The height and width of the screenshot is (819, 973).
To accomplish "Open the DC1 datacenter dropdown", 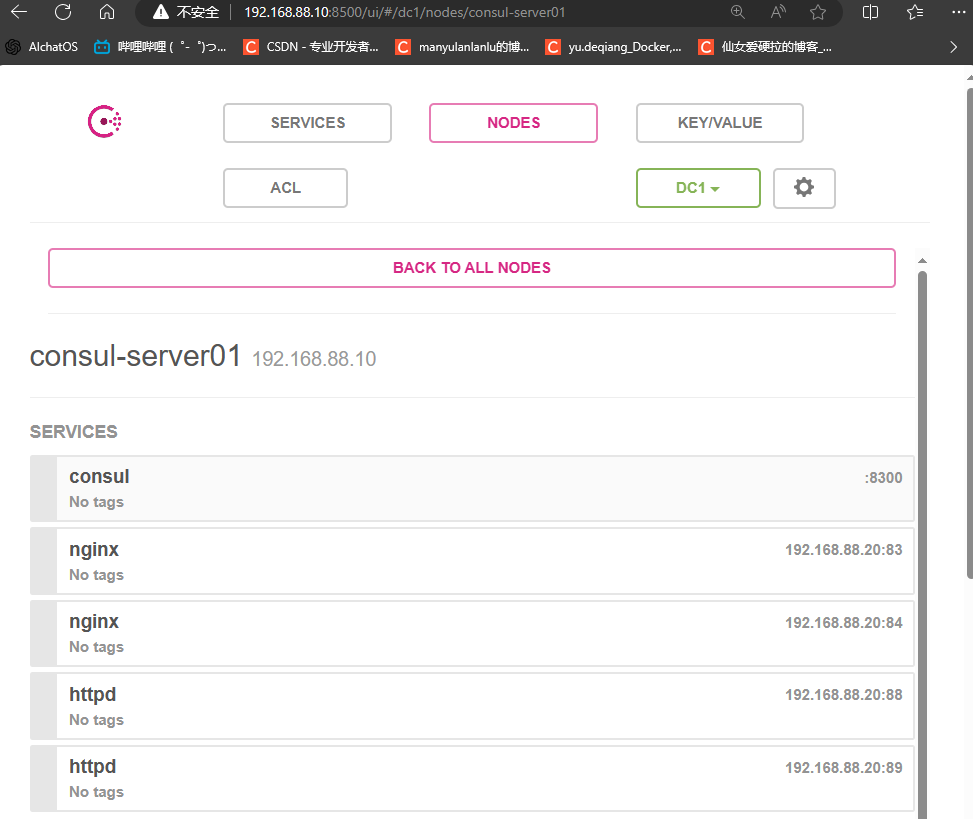I will click(x=698, y=188).
